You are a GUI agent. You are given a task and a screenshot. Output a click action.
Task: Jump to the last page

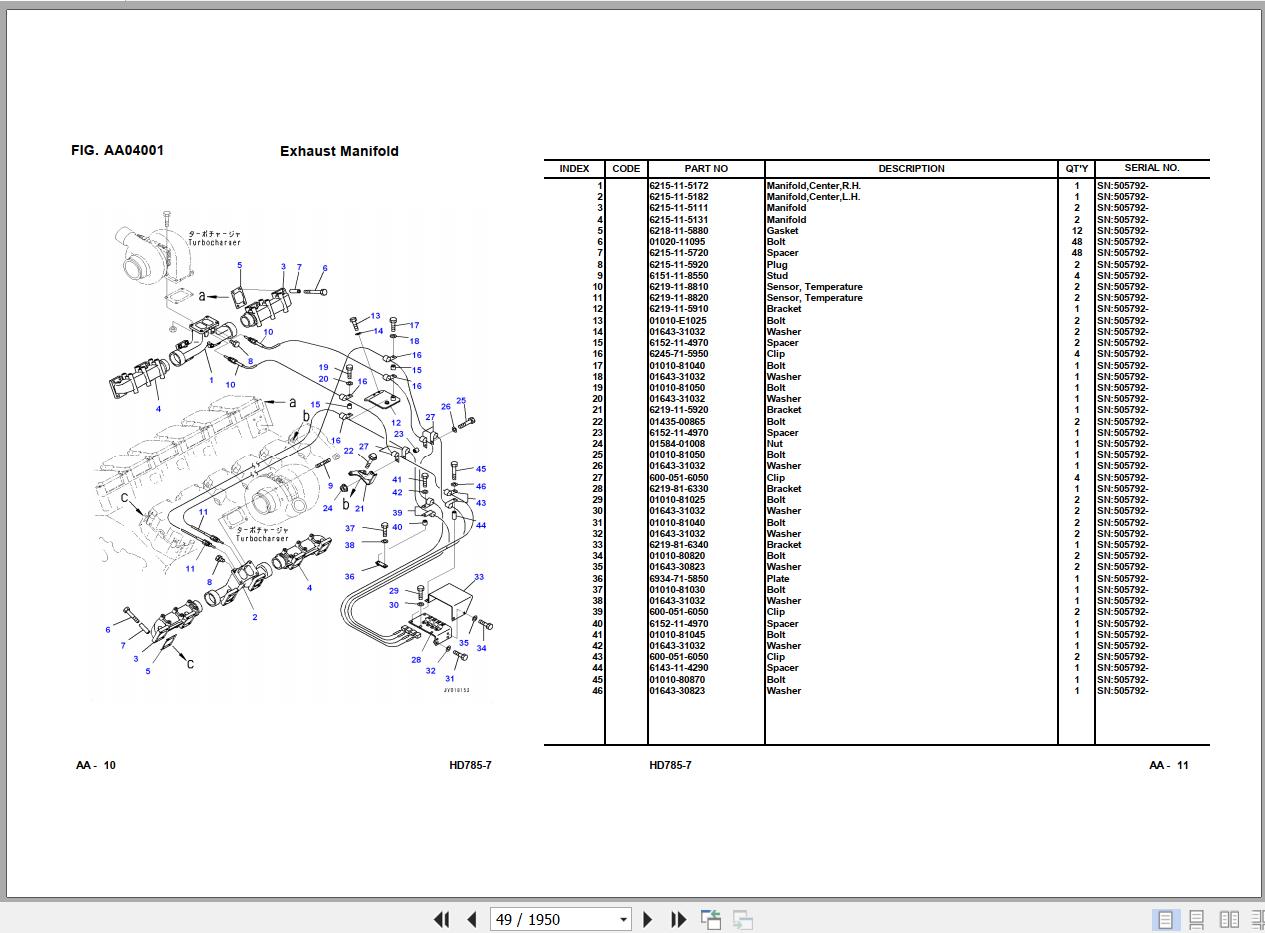pyautogui.click(x=678, y=919)
